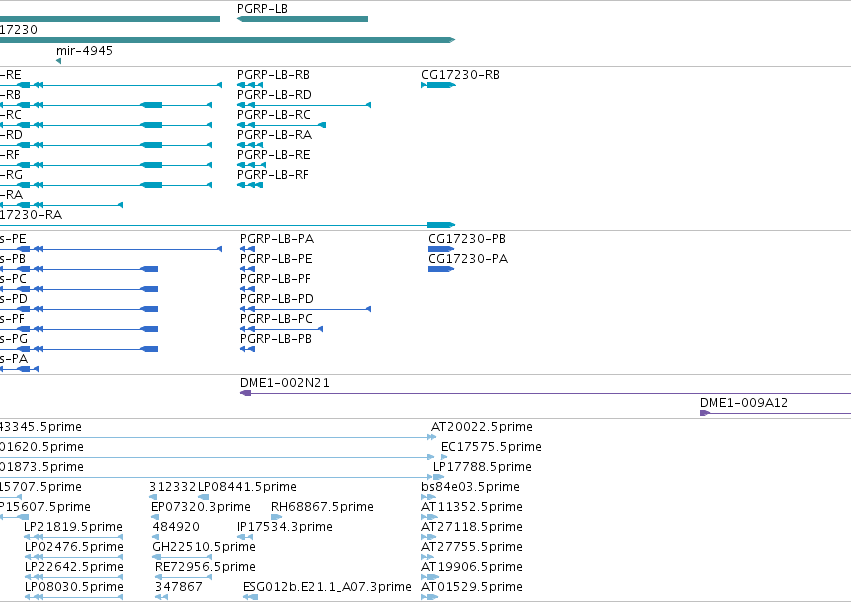Select transcript PGRP-LB-RE label
851x602 pixels.
tap(274, 155)
